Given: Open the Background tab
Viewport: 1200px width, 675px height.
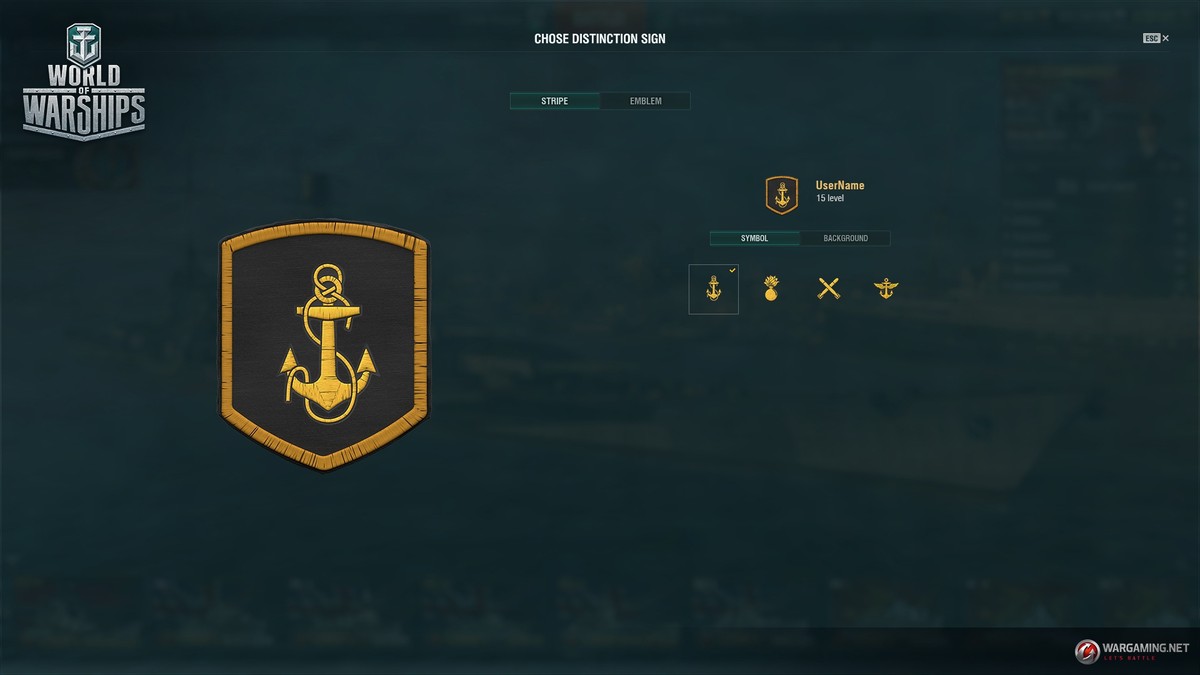Looking at the screenshot, I should [x=845, y=238].
